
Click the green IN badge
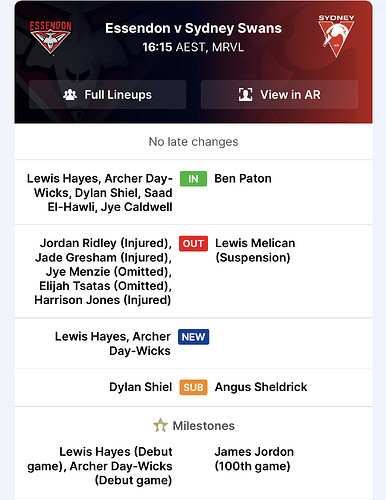click(x=193, y=179)
